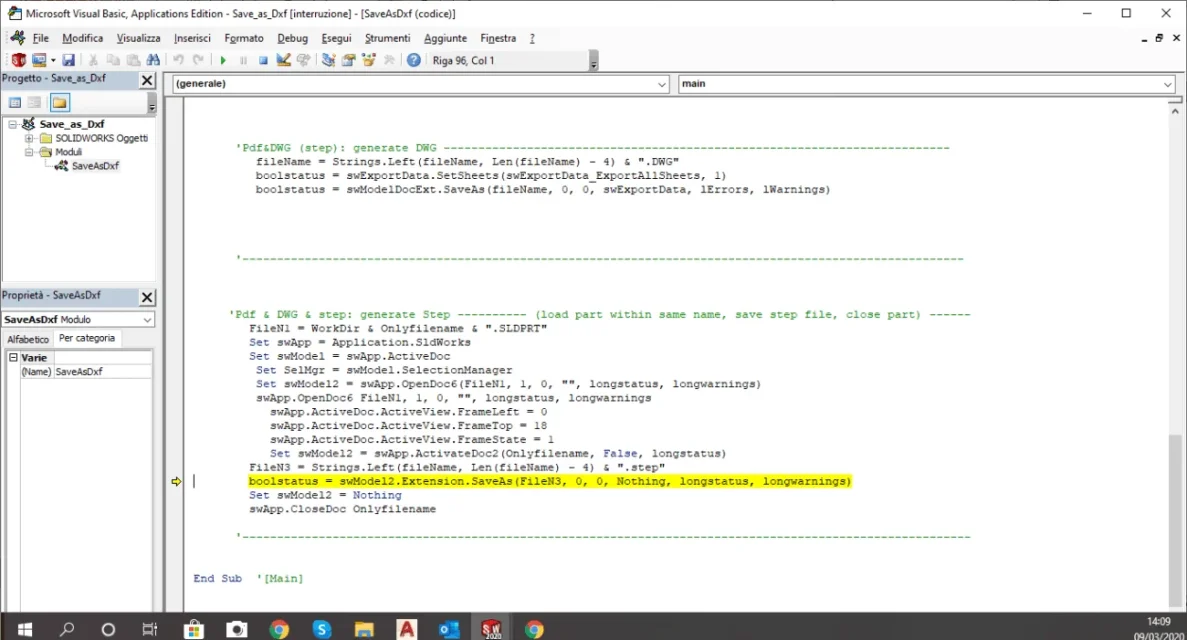Run the macro with the green play icon
The image size is (1187, 640).
(x=223, y=60)
